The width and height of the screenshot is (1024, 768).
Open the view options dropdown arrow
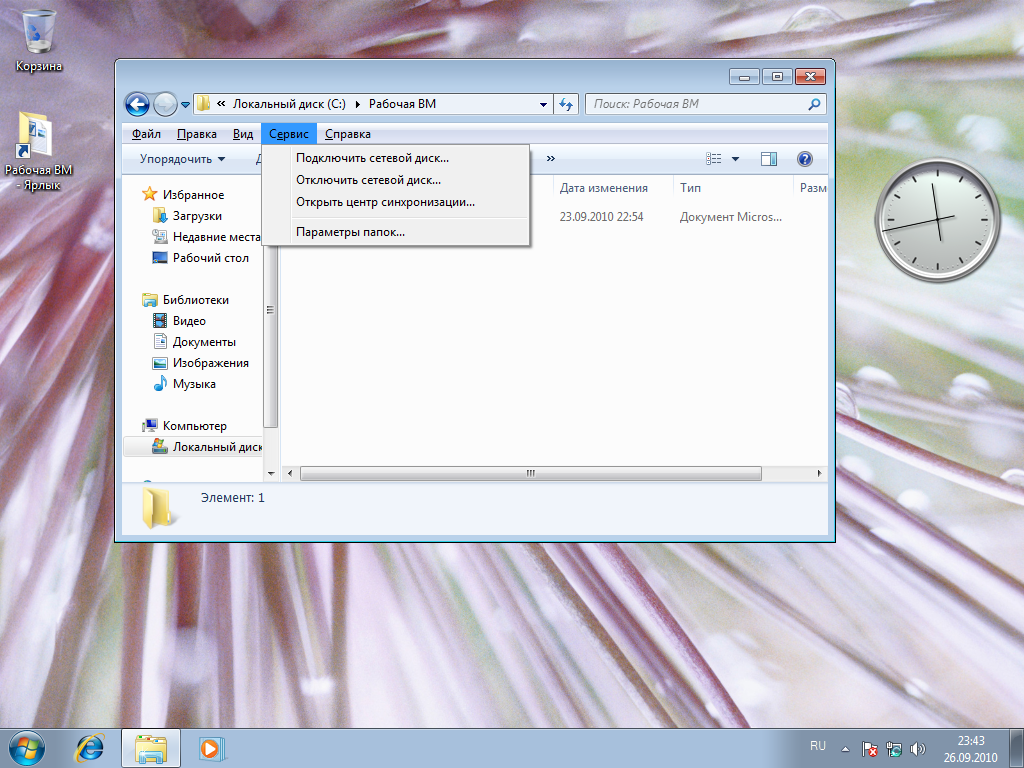[x=735, y=159]
